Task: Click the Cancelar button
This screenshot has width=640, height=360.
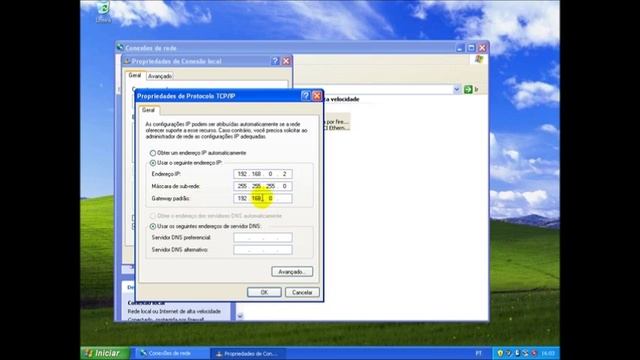Action: coord(302,292)
